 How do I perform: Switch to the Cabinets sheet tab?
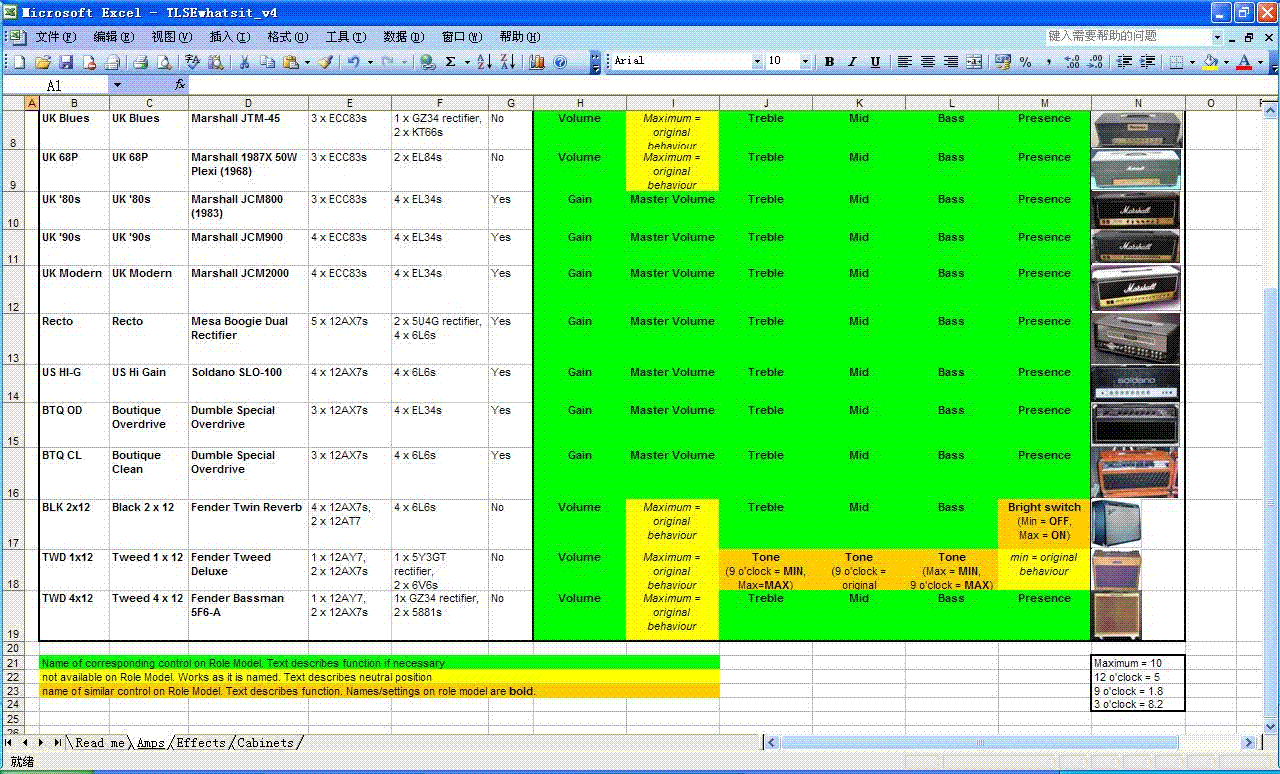coord(266,743)
